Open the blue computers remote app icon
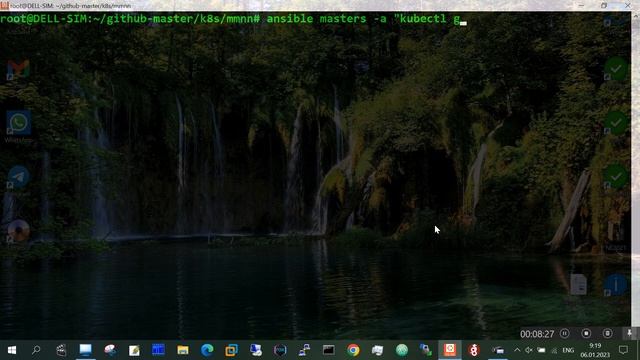 [x=256, y=350]
